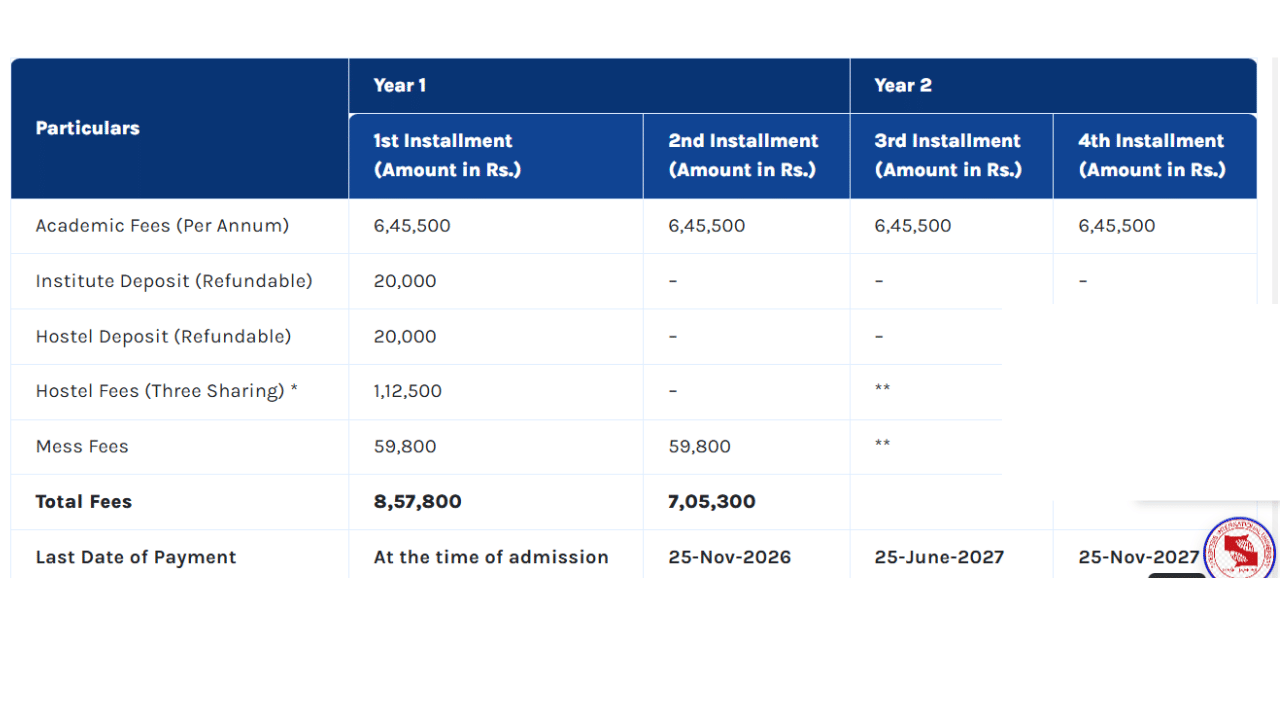Click the 7,05,300 total amount cell

(x=710, y=501)
